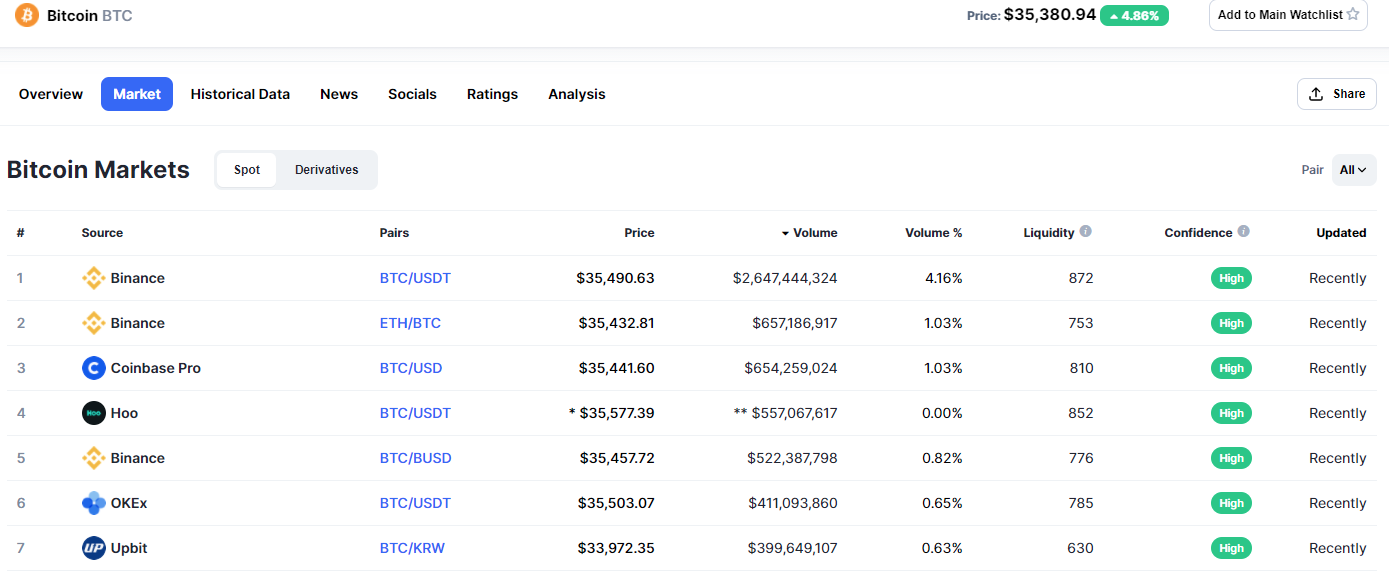The height and width of the screenshot is (574, 1389).
Task: Click the Liquidity info icon
Action: tap(1086, 231)
